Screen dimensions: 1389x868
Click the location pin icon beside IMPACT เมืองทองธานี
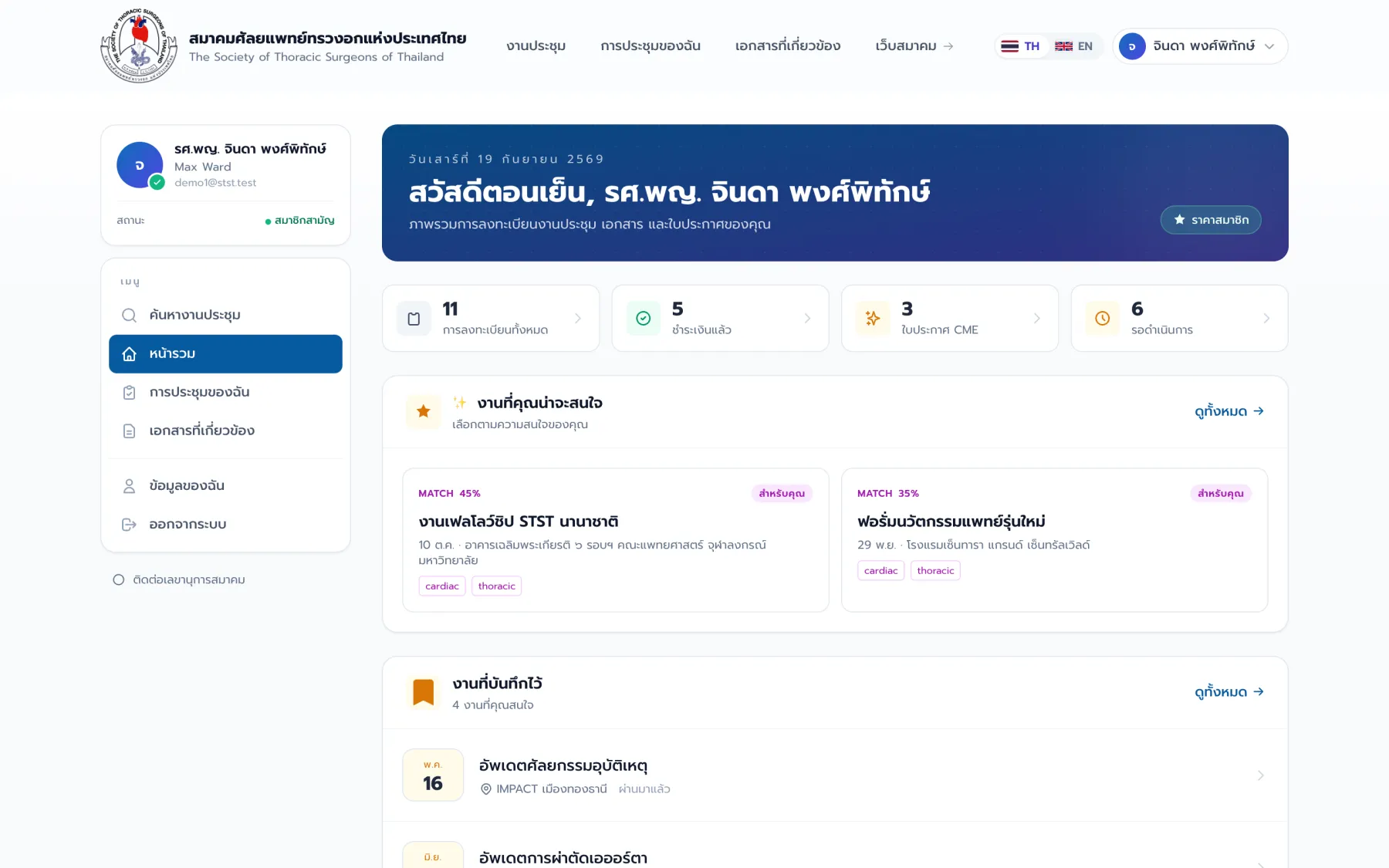pos(486,789)
